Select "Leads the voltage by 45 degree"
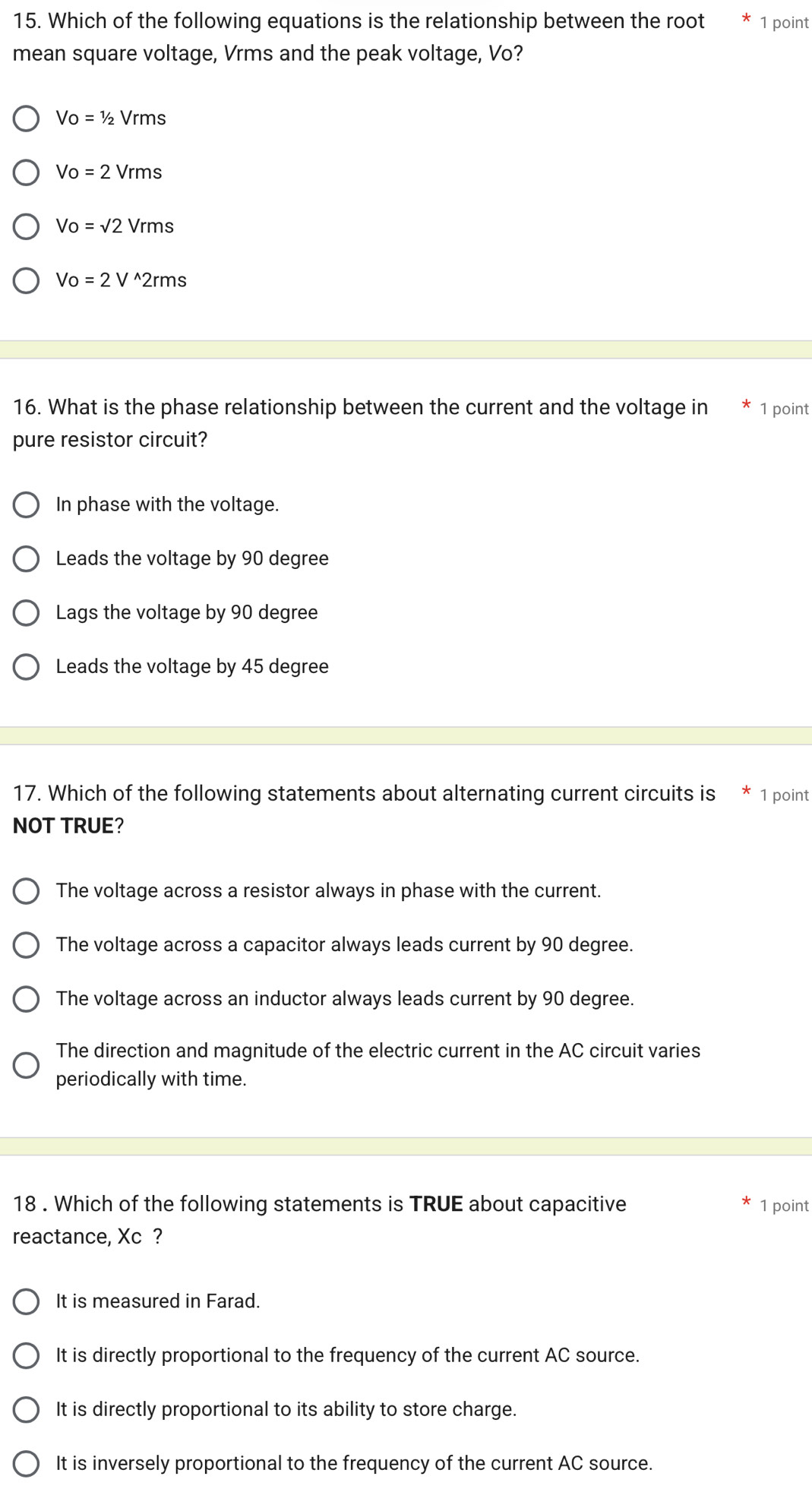Viewport: 812px width, 1511px height. (x=27, y=666)
